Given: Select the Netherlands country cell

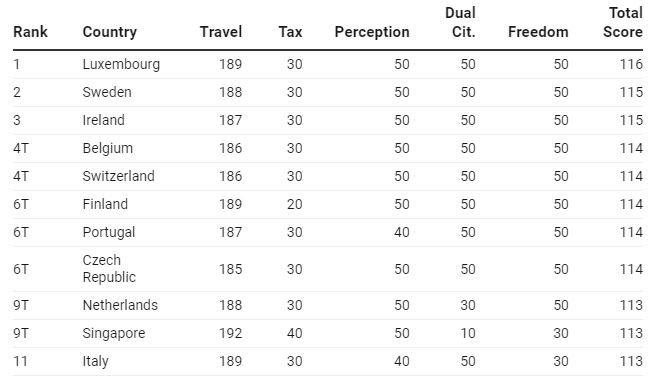Looking at the screenshot, I should tap(120, 305).
